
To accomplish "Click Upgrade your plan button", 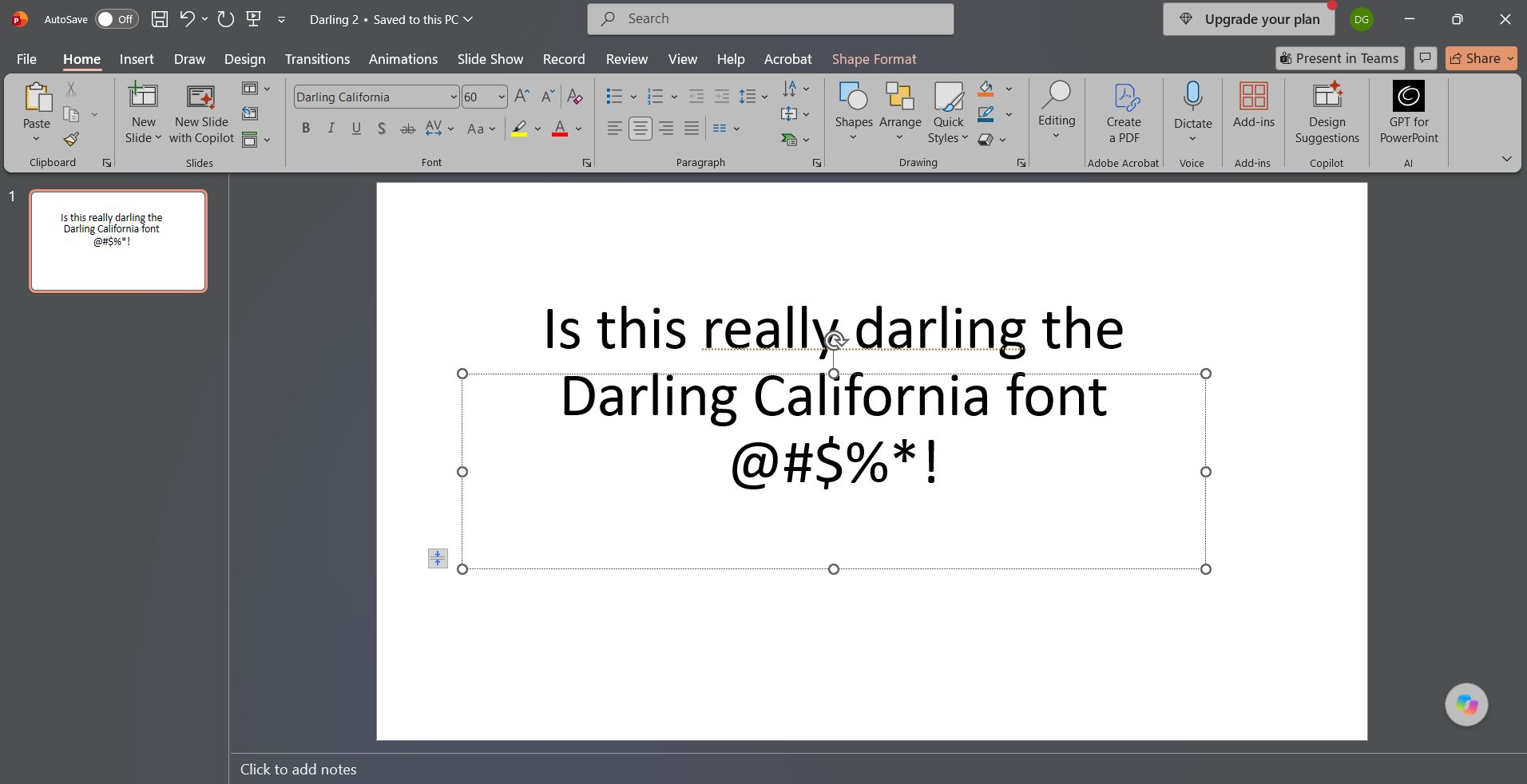I will [1249, 19].
